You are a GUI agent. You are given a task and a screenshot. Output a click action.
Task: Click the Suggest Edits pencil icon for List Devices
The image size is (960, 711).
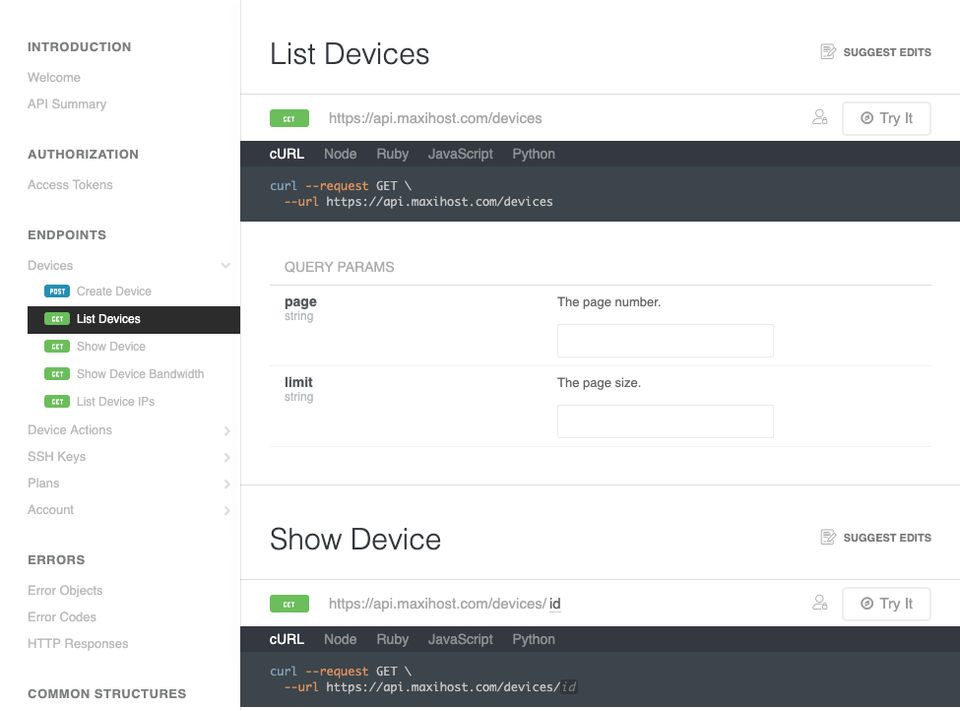pyautogui.click(x=828, y=52)
